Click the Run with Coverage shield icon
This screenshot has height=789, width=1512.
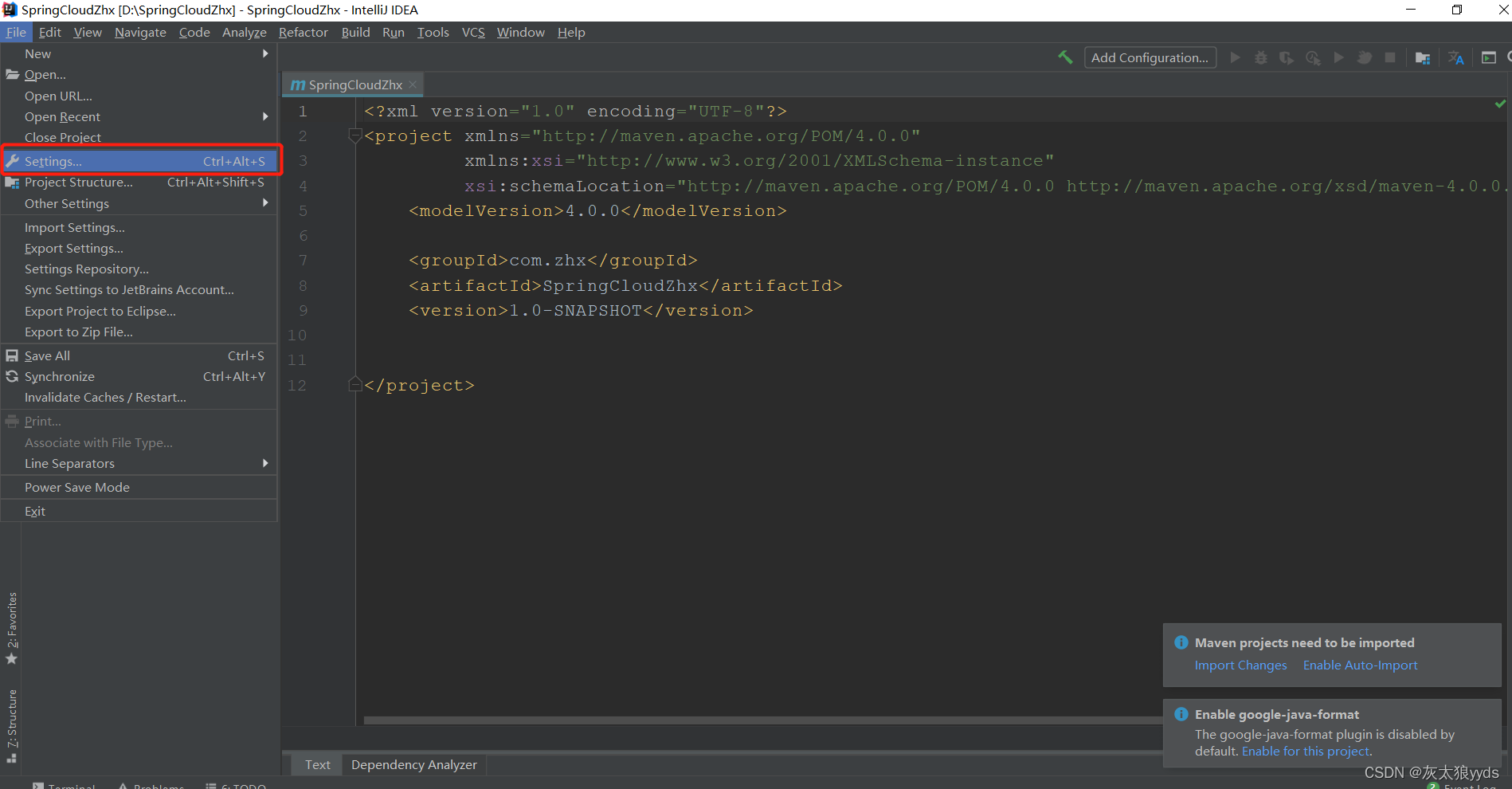tap(1287, 57)
